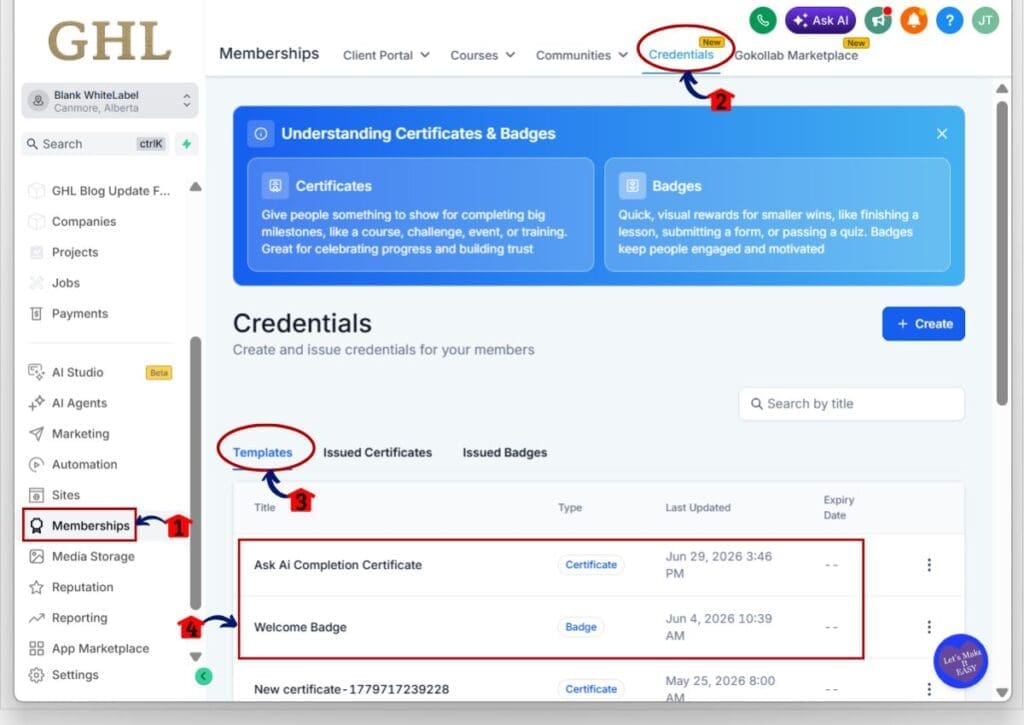1024x725 pixels.
Task: Click the Sites sidebar icon
Action: pos(37,495)
